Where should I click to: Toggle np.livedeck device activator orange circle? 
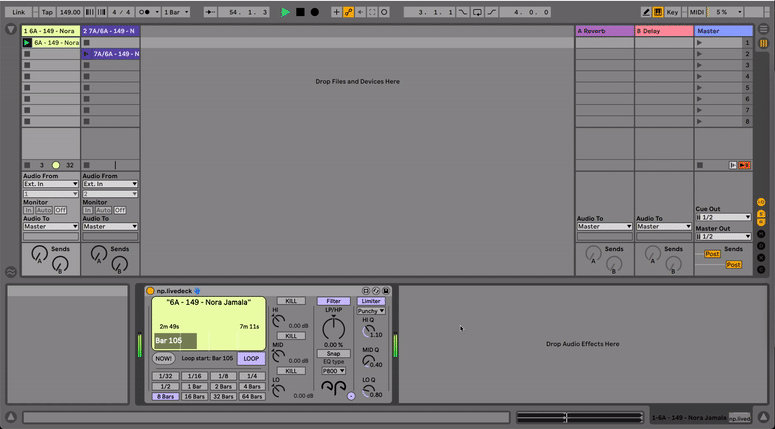tap(150, 291)
